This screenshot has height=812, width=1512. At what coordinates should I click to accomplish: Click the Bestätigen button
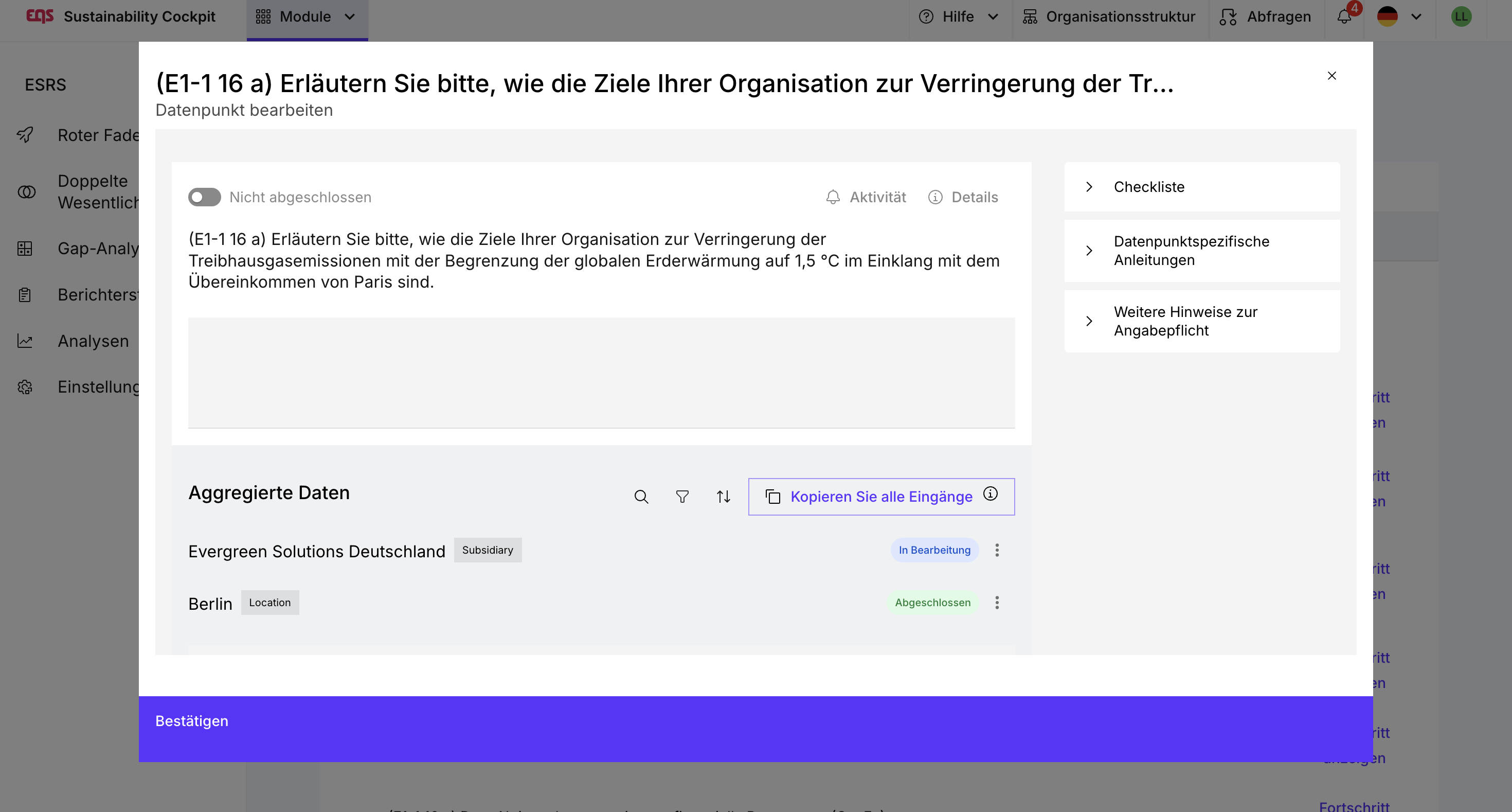[192, 721]
